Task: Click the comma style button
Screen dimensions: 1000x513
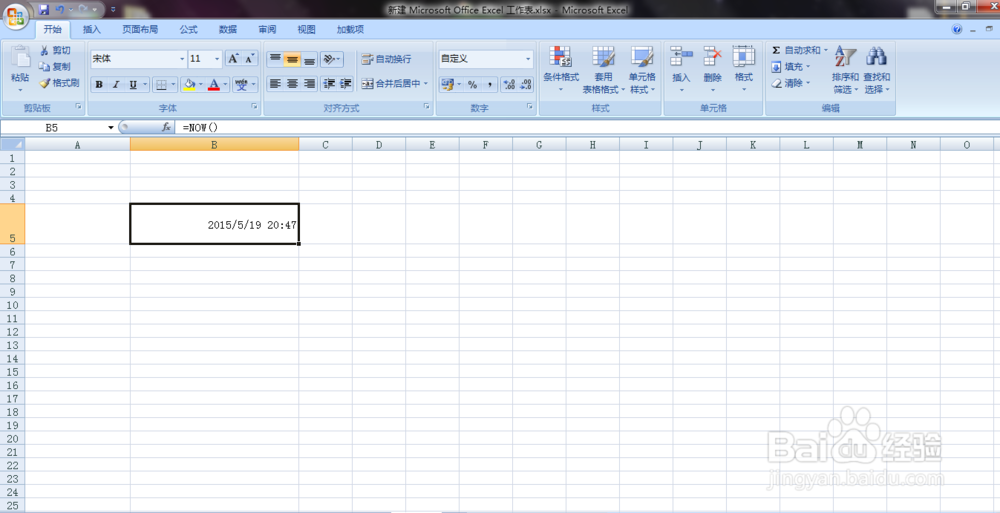Action: tap(489, 84)
